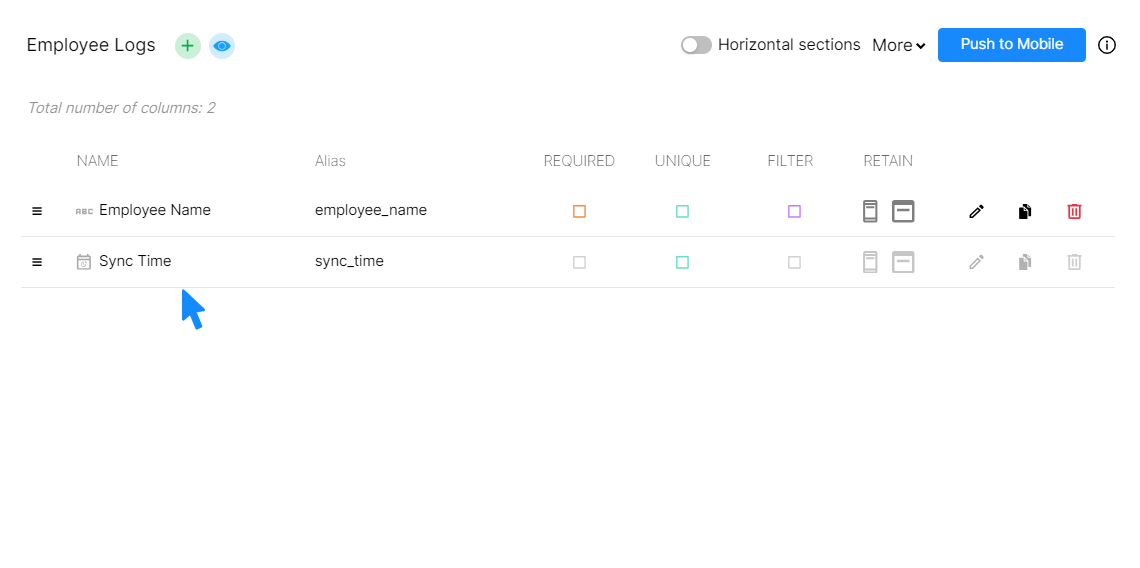Duplicate the Employee Name column
The image size is (1140, 568).
1025,211
